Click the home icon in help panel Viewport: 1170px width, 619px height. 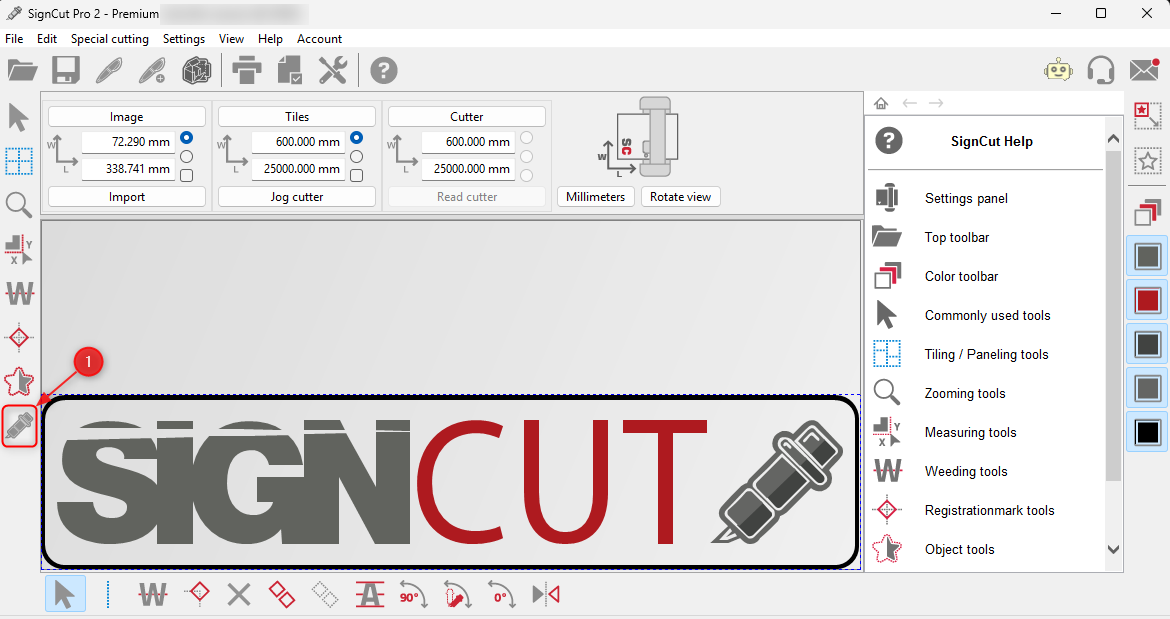(x=881, y=103)
